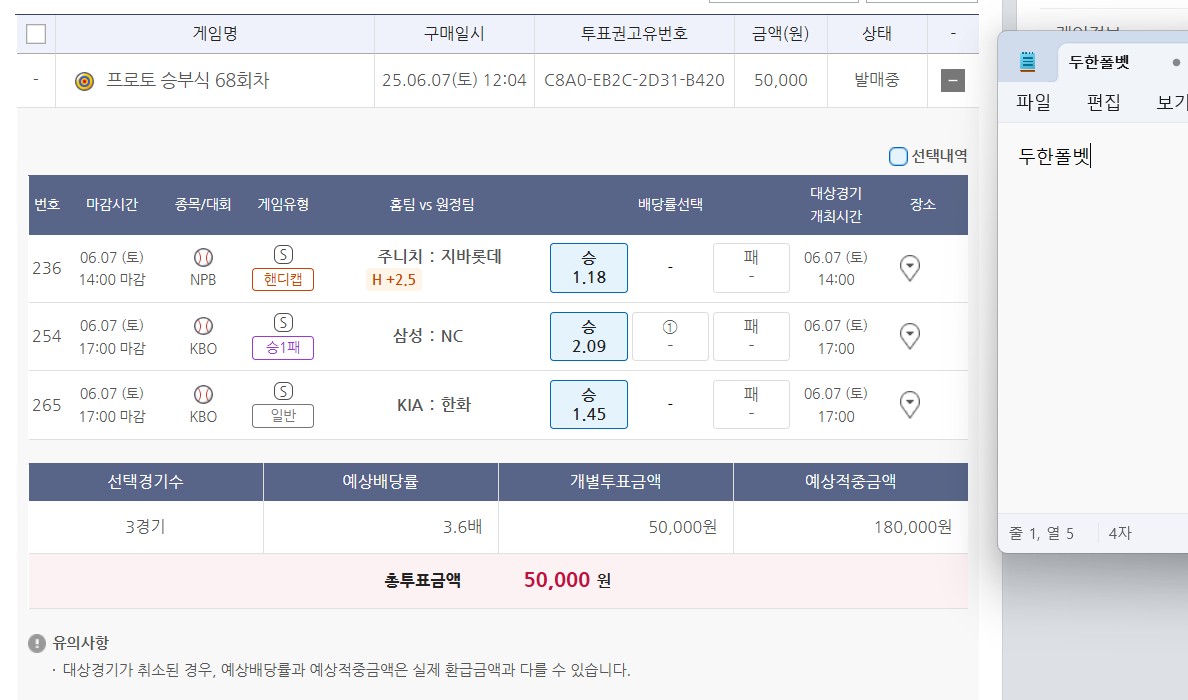Click the 승1패 game type label
This screenshot has width=1188, height=700.
pos(283,348)
